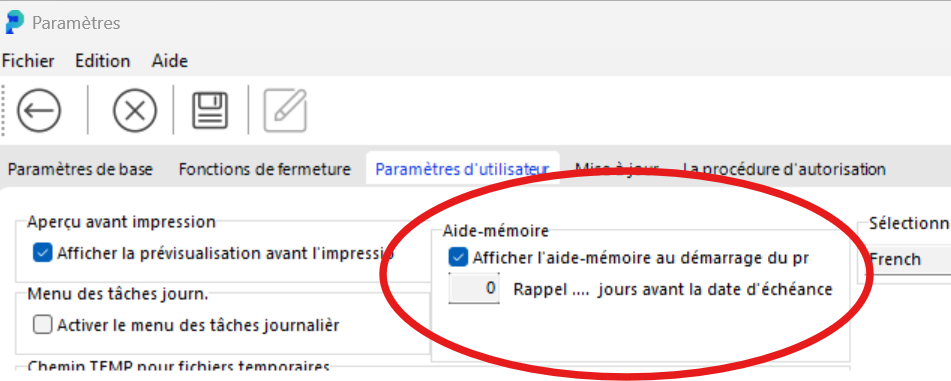Open the Edition menu
This screenshot has height=381, width=951.
click(x=102, y=61)
